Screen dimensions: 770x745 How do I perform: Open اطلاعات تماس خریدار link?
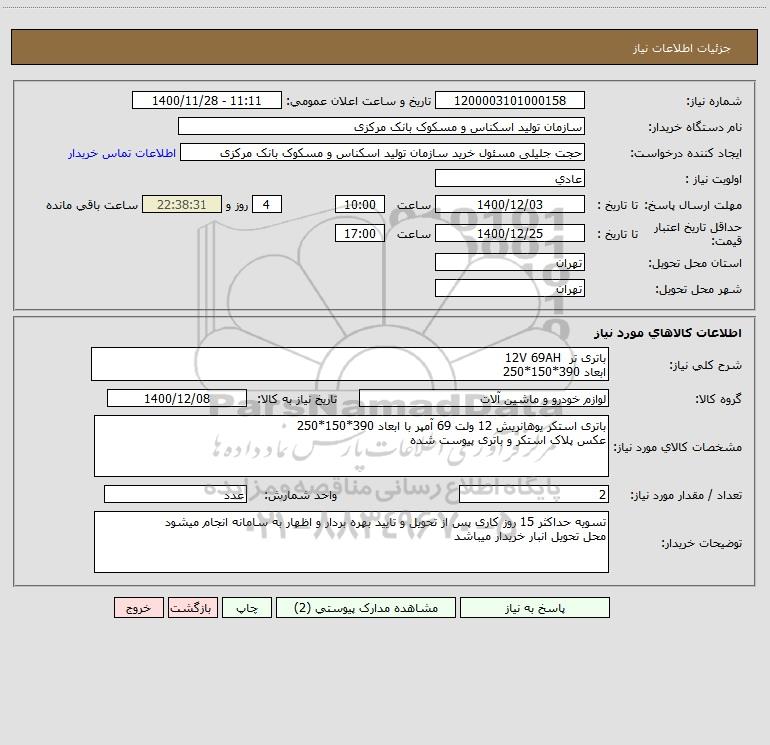122,153
